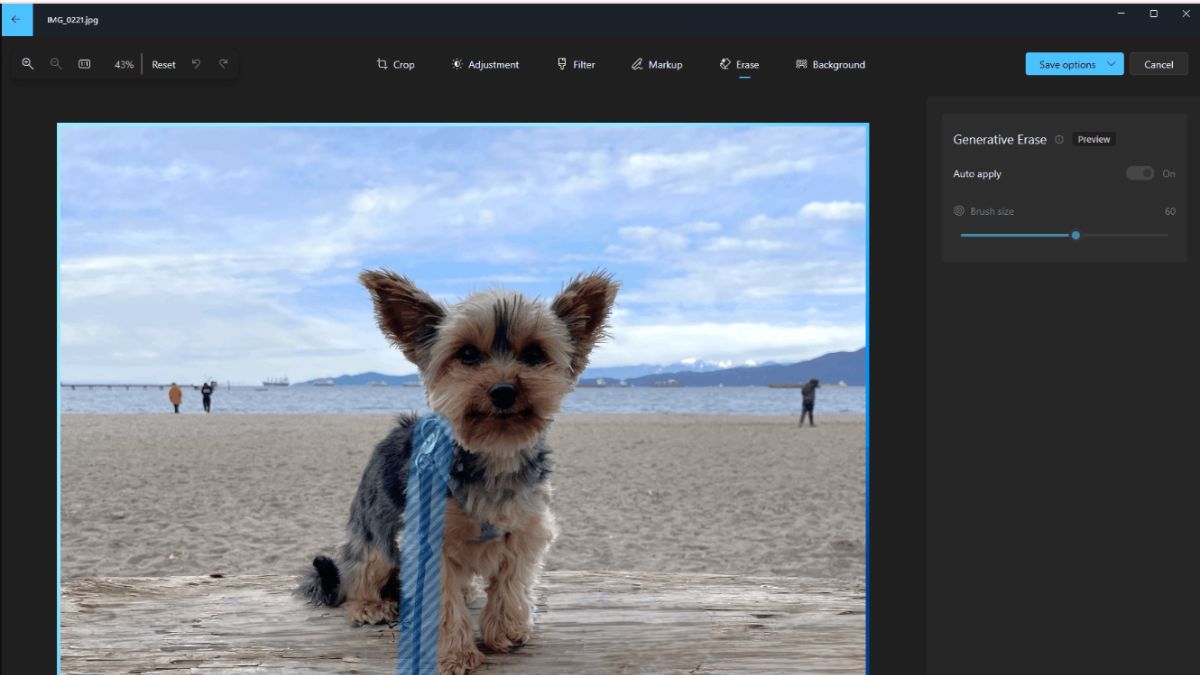Click the Brush size slider handle
The width and height of the screenshot is (1200, 675).
[1076, 235]
